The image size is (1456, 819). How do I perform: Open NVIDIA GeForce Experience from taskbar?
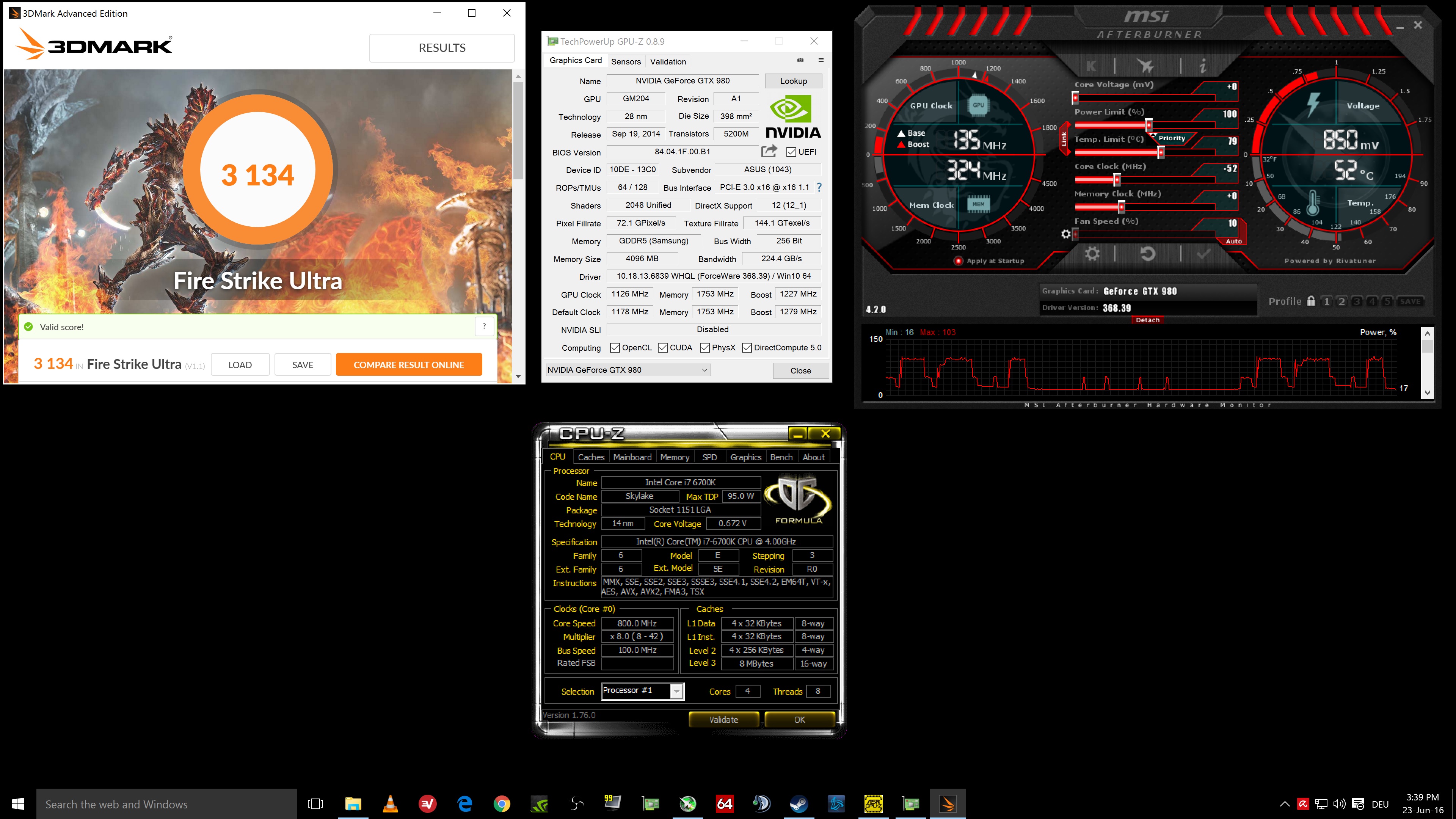pyautogui.click(x=539, y=804)
